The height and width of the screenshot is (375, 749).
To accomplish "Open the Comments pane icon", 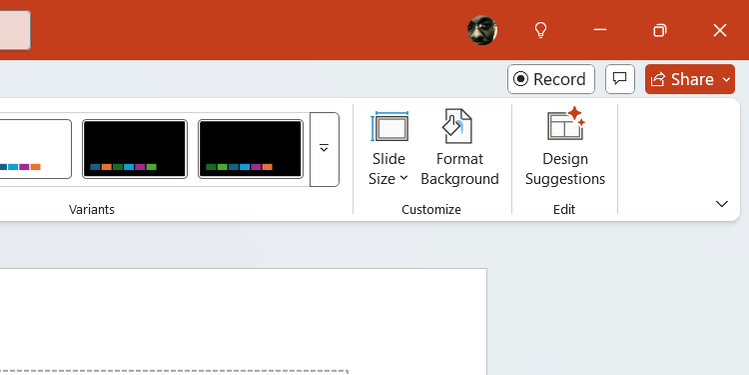I will [x=620, y=79].
